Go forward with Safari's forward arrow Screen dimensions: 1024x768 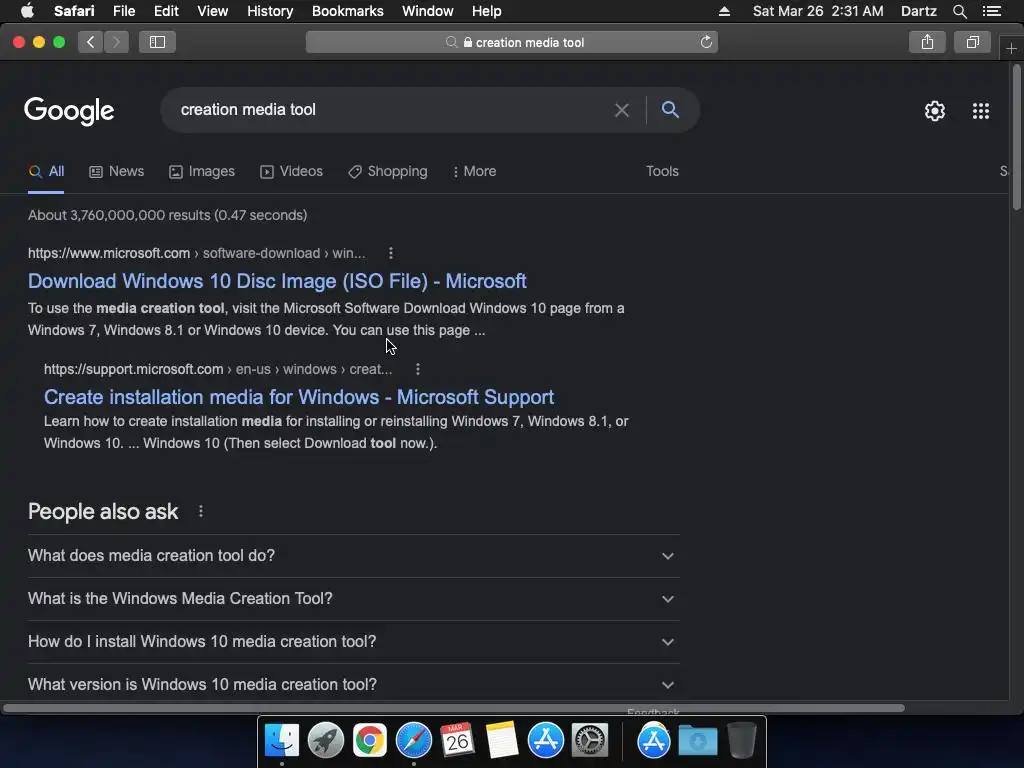[116, 42]
